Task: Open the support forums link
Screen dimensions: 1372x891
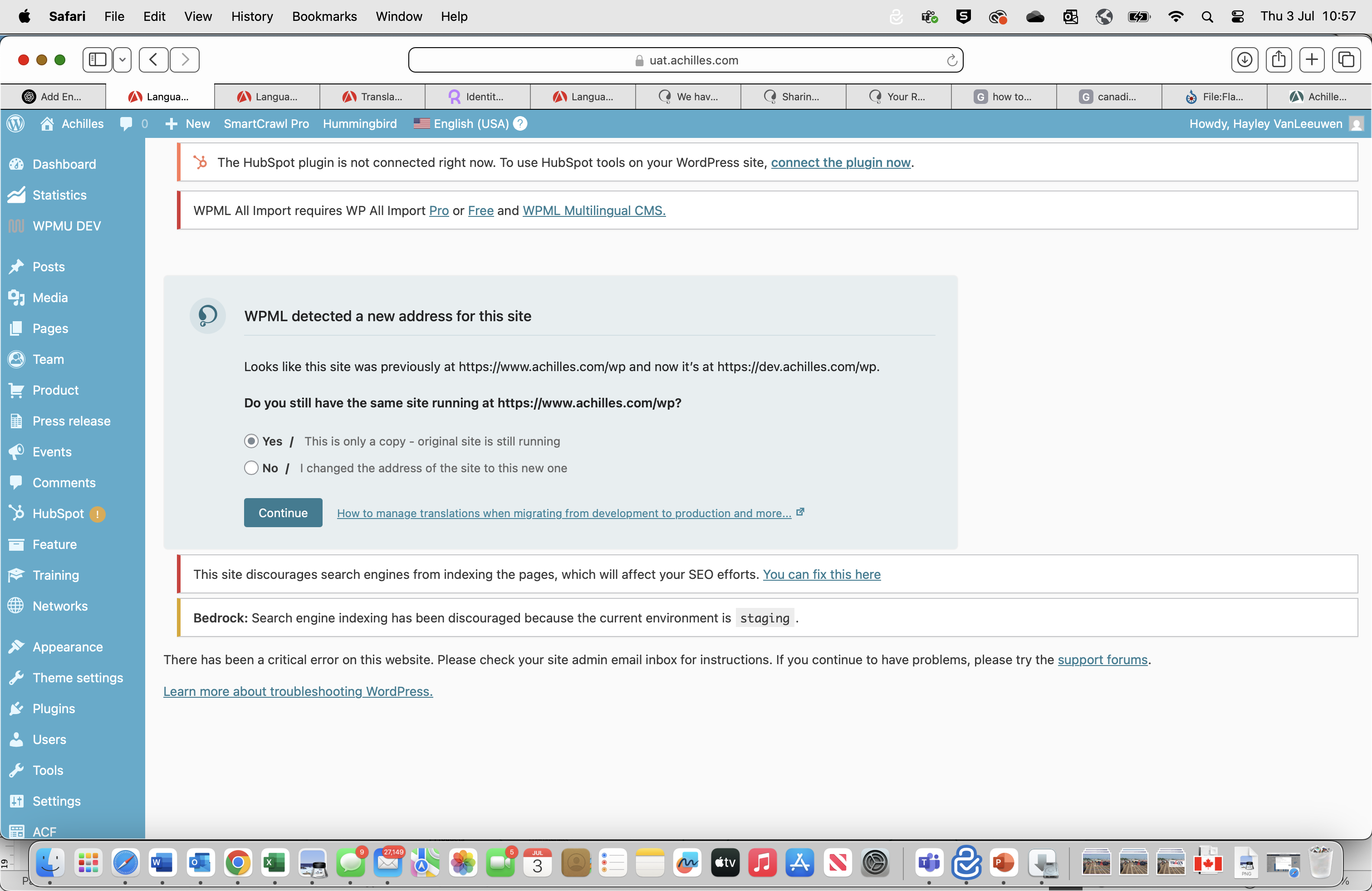Action: (x=1102, y=659)
